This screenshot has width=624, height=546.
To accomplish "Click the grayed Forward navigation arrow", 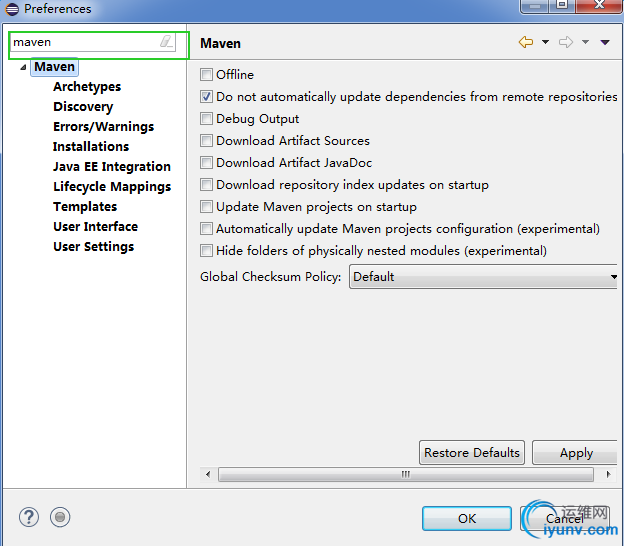I will pyautogui.click(x=566, y=42).
